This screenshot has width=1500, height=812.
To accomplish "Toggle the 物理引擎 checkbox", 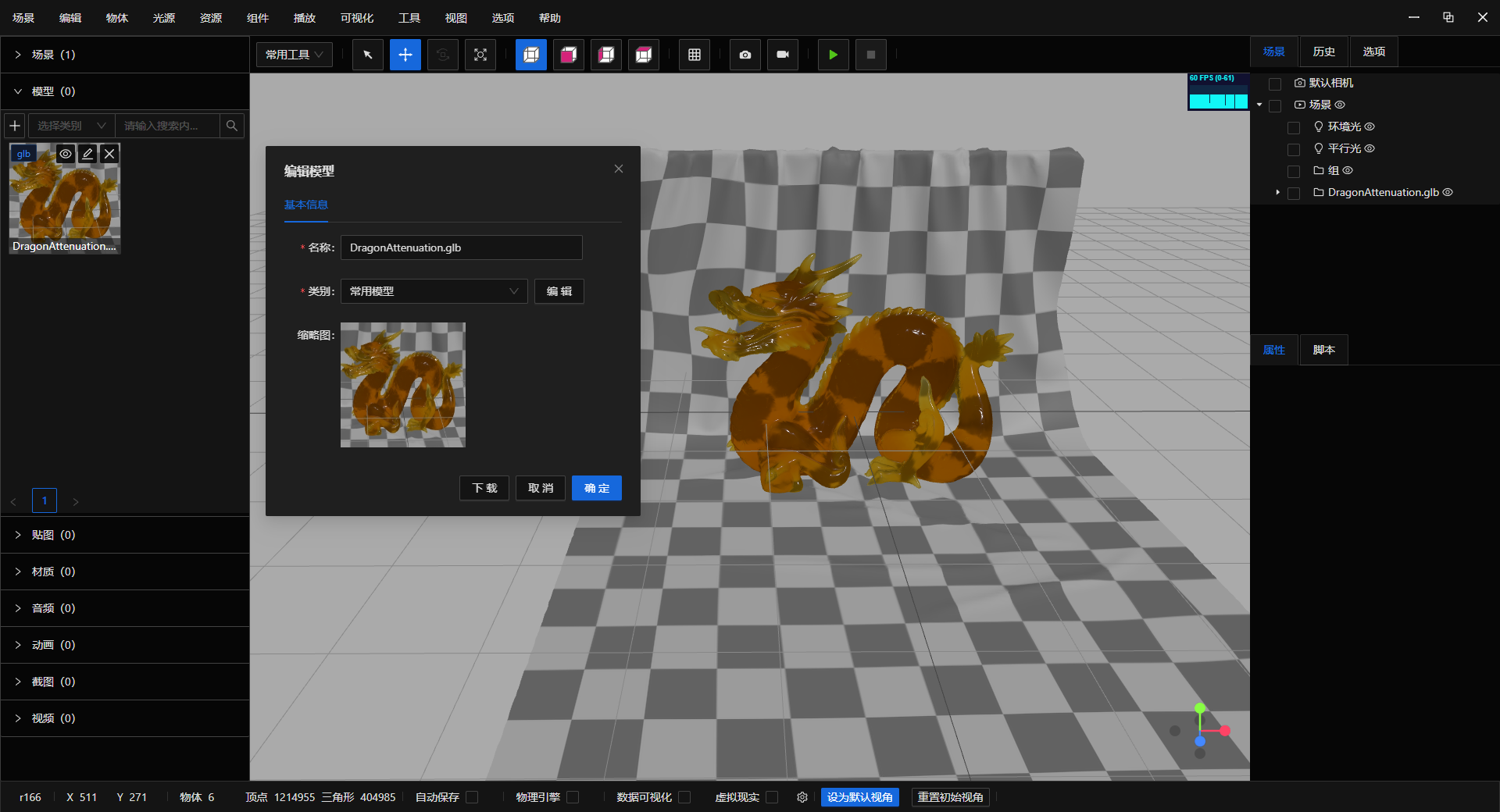I will pos(573,797).
